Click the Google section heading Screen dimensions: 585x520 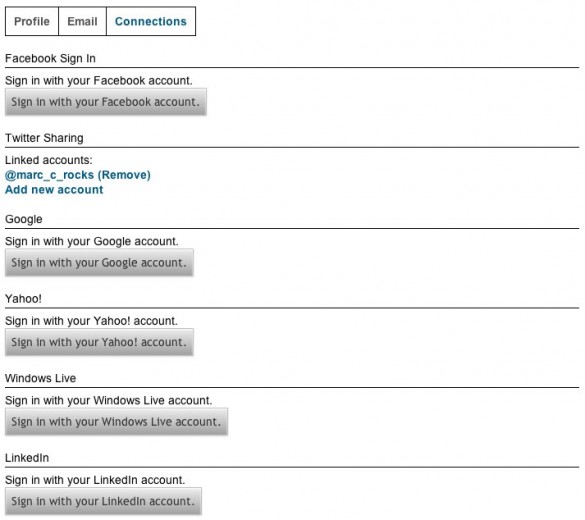tap(24, 219)
